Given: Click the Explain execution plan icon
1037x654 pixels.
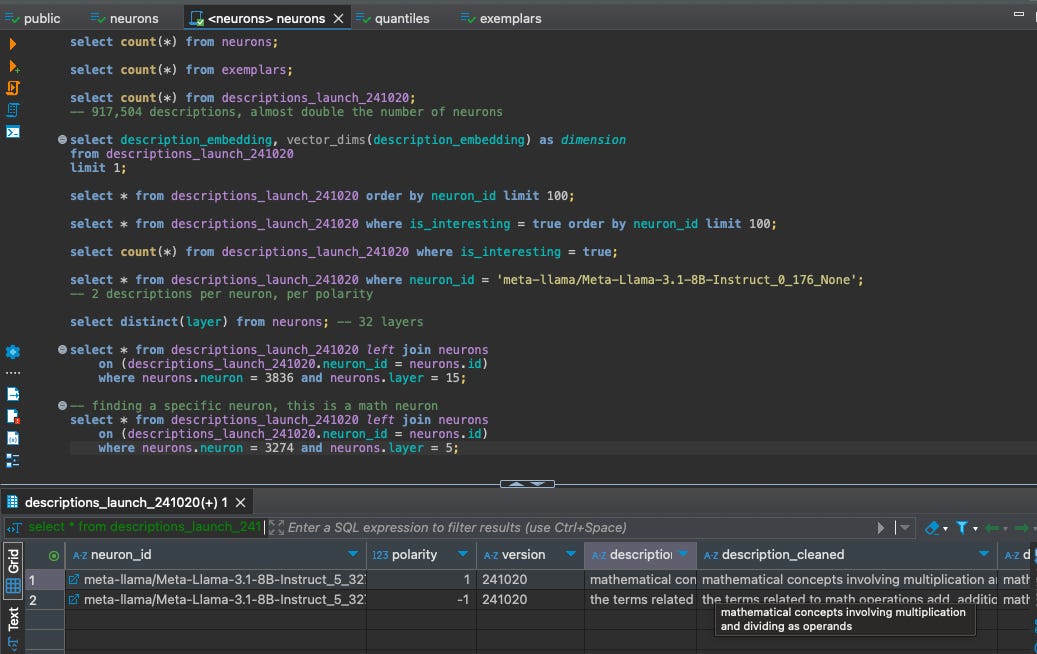Looking at the screenshot, I should pyautogui.click(x=13, y=110).
